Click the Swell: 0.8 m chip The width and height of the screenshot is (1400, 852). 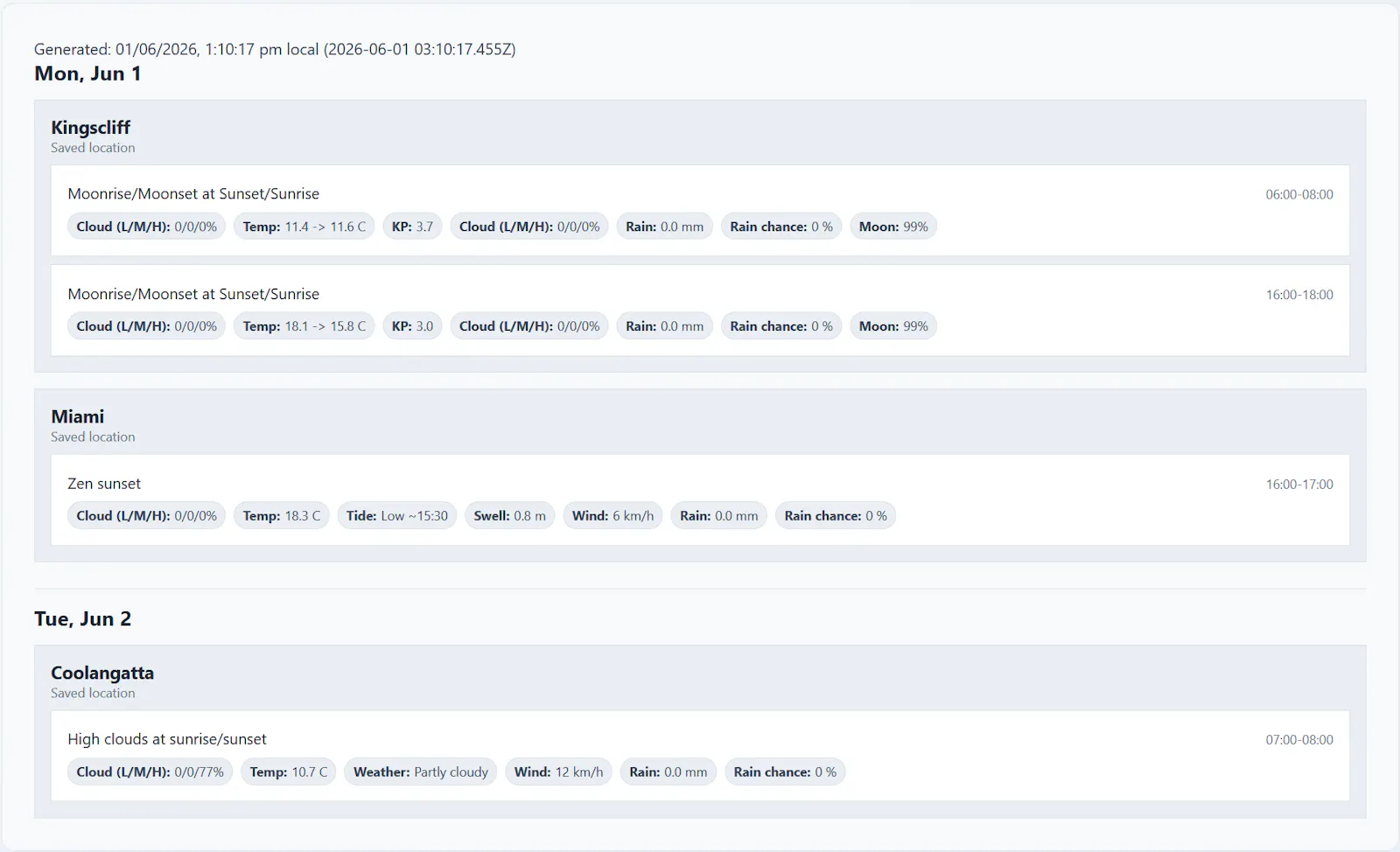click(509, 516)
